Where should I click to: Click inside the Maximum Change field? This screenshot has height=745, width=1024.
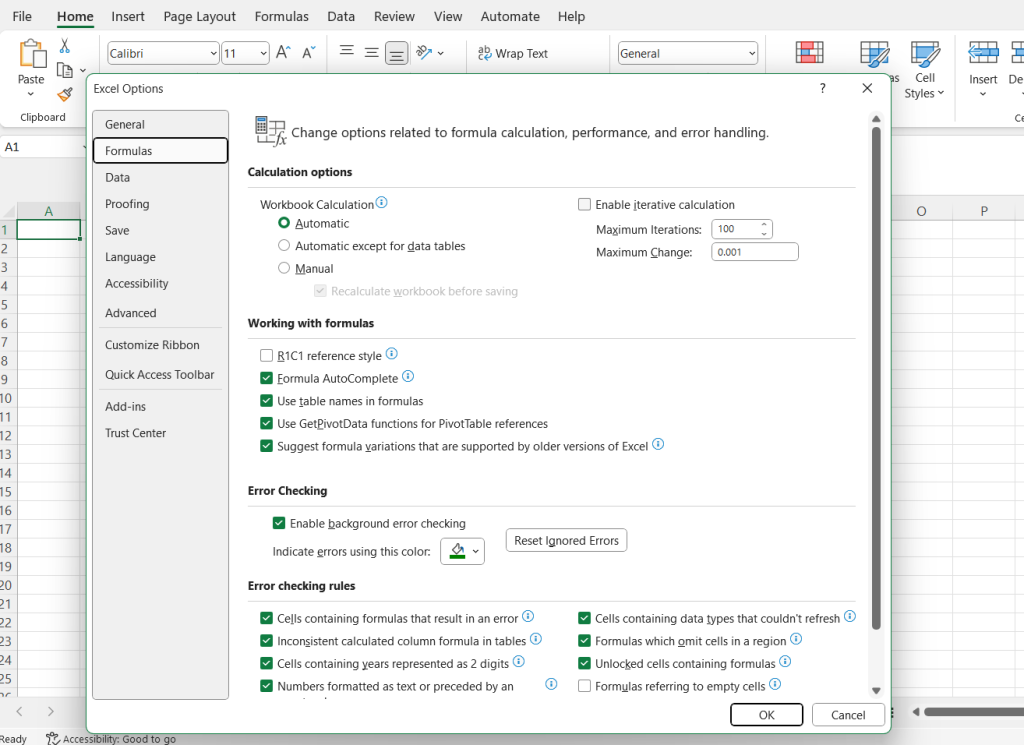coord(754,252)
